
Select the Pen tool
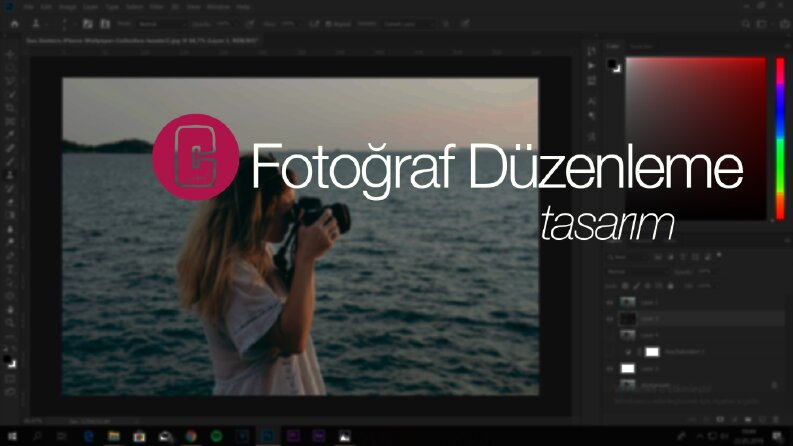[10, 256]
